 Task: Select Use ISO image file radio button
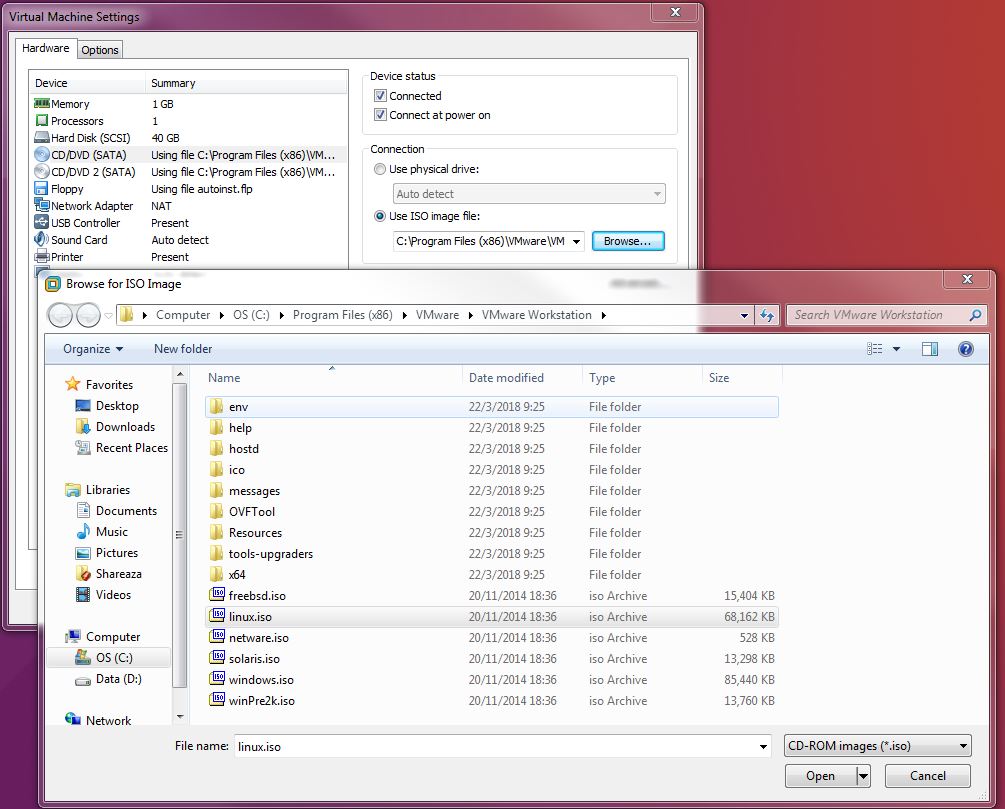[x=379, y=216]
